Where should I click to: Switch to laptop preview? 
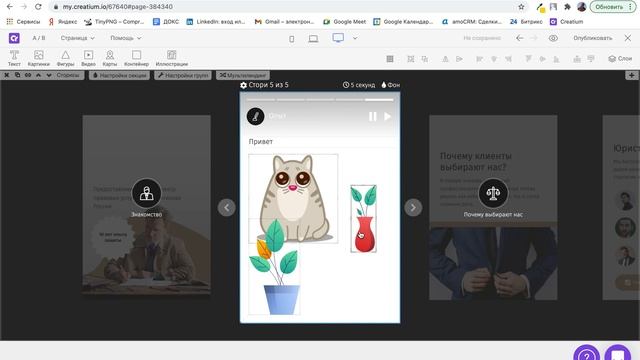313,39
